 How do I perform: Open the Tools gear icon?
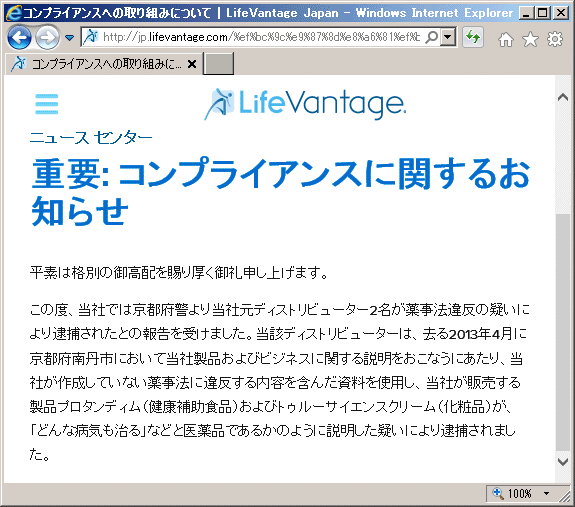(x=555, y=39)
